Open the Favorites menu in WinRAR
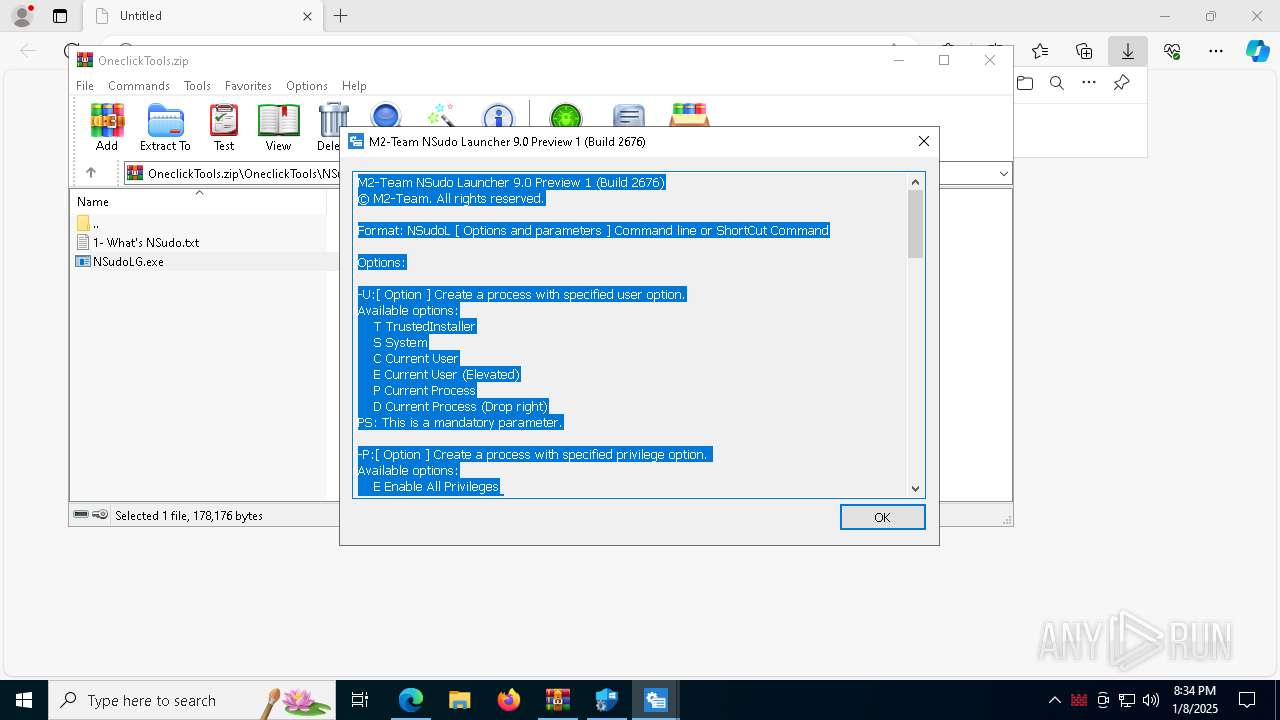 248,86
